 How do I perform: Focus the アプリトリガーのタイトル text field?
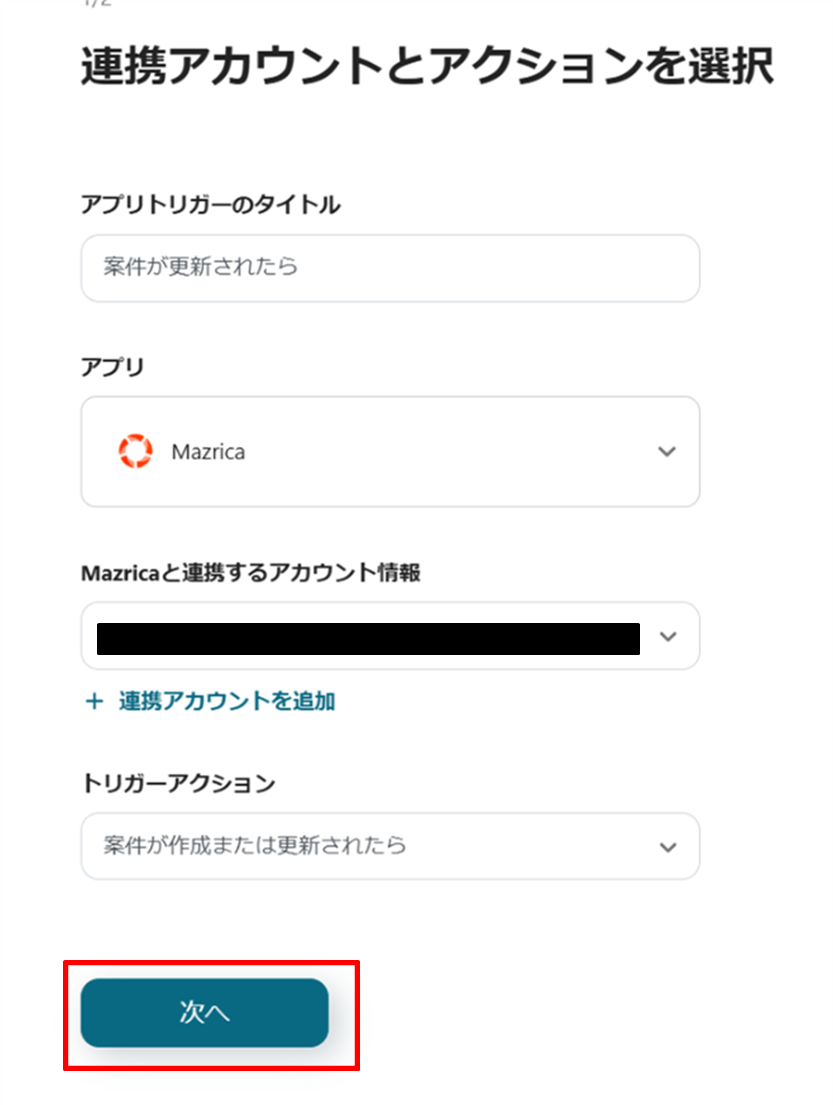[x=390, y=268]
